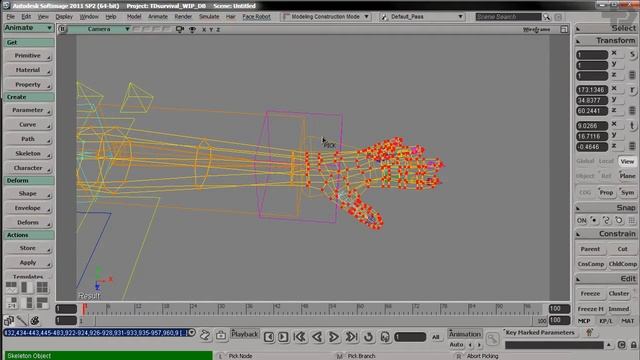Click the Playback button

244,334
